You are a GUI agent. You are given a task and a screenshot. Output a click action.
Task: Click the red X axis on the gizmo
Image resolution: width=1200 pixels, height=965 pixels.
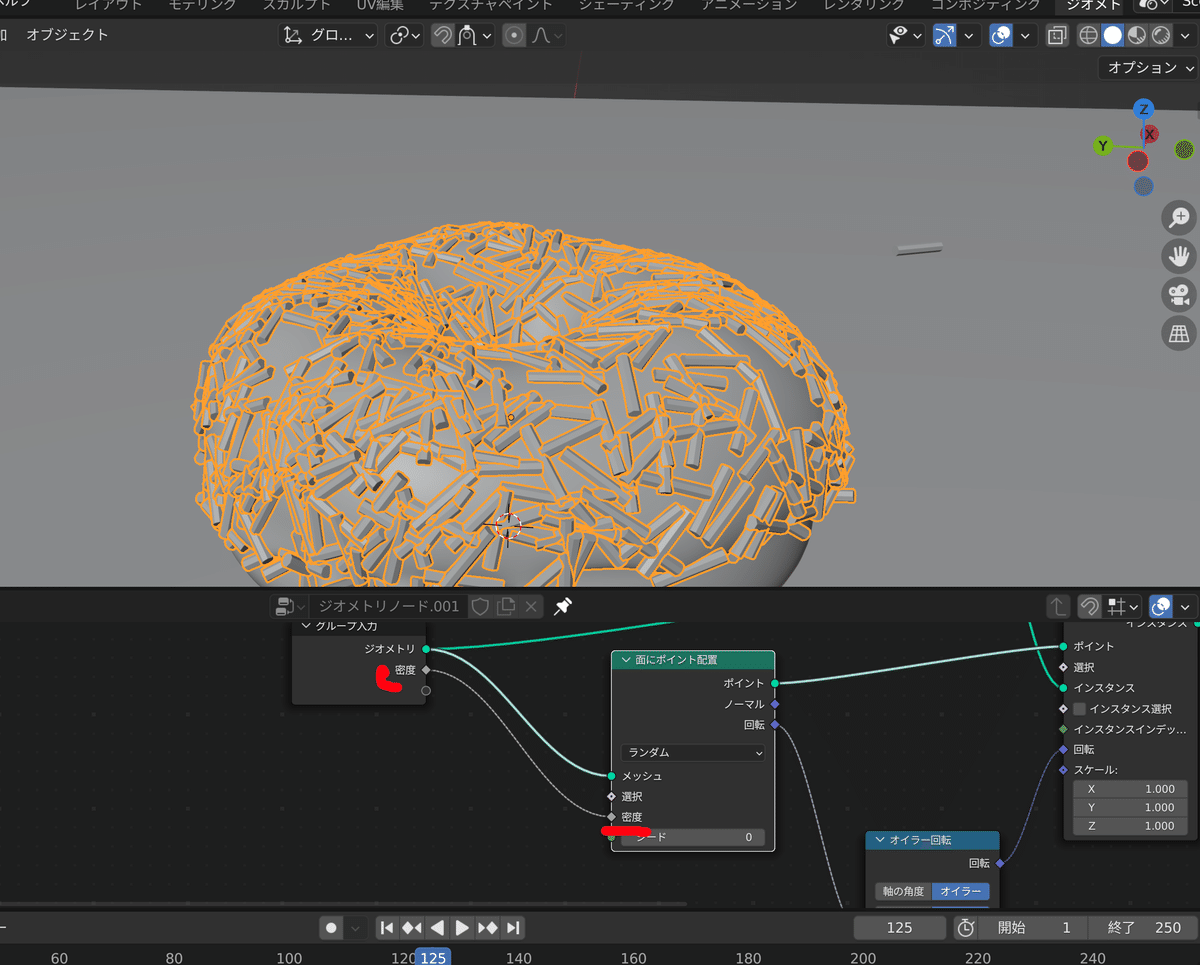click(1150, 134)
